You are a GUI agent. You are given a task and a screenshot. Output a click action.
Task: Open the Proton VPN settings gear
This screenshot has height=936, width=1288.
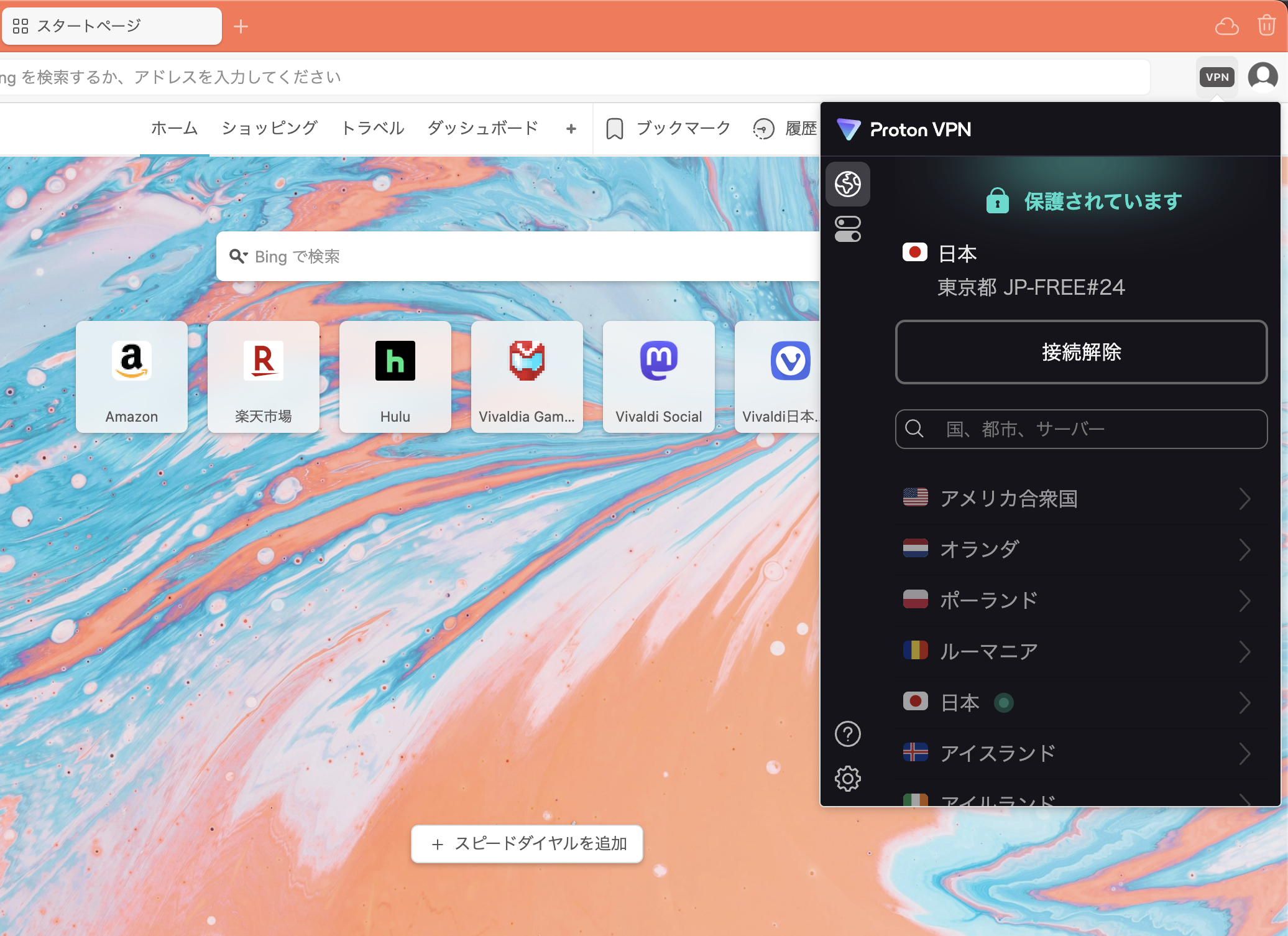pyautogui.click(x=847, y=778)
